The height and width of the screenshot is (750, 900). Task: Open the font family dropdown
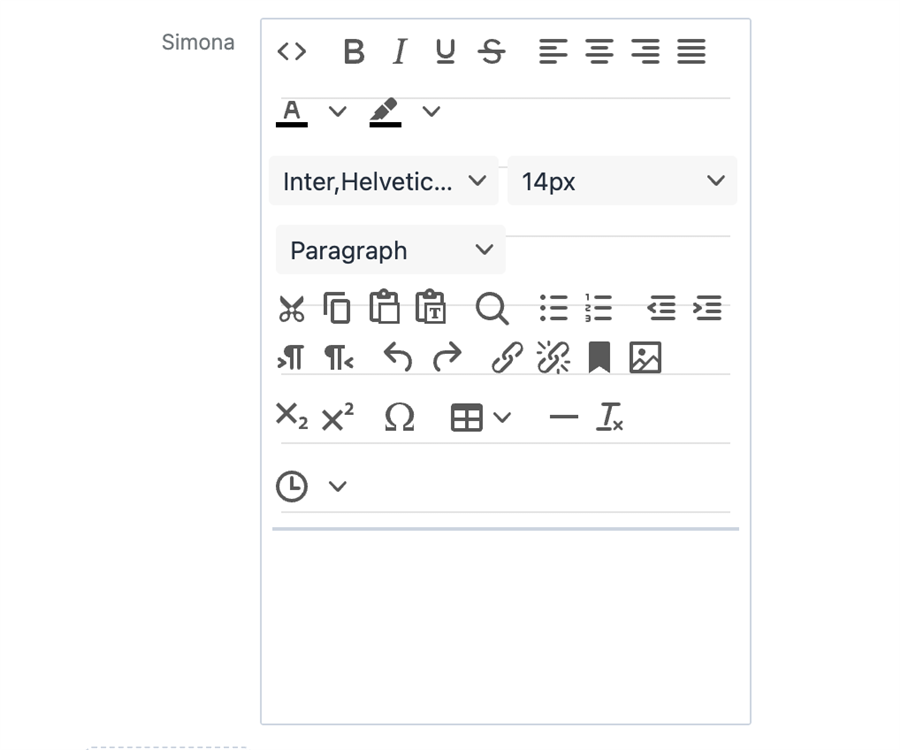pos(383,181)
